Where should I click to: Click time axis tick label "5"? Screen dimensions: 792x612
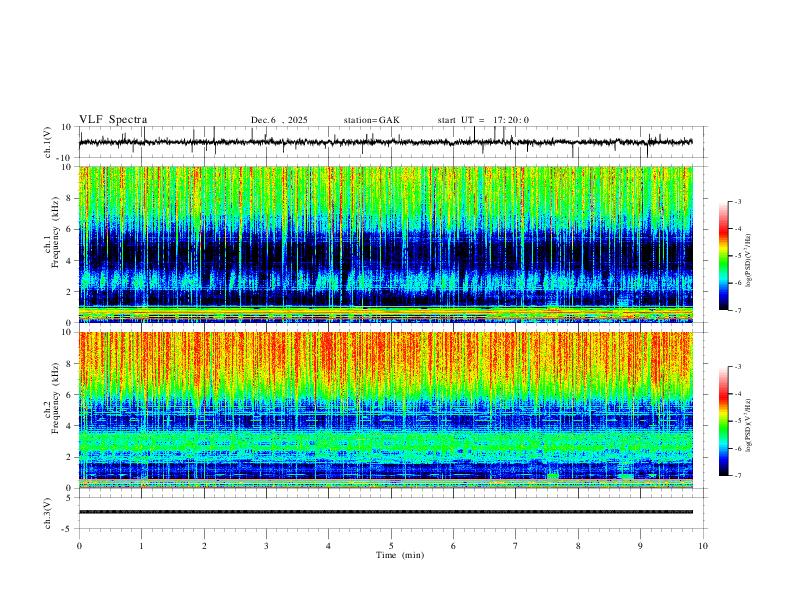(x=391, y=545)
